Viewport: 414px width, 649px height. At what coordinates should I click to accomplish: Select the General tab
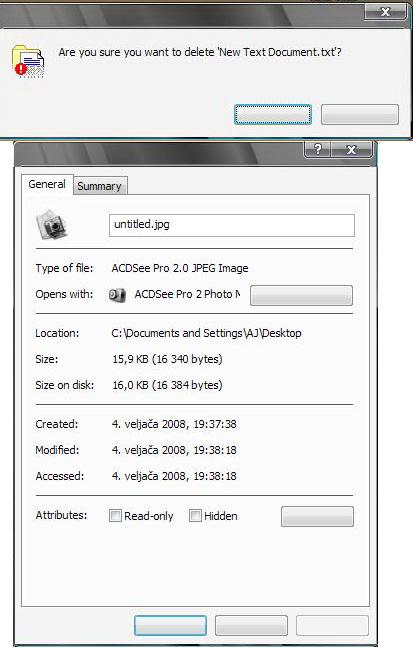click(x=47, y=184)
